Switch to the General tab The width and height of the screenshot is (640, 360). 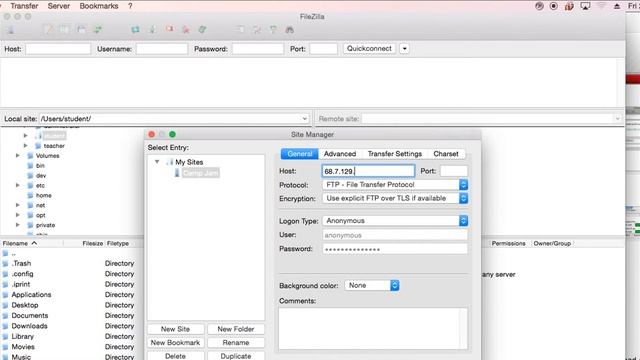click(300, 154)
